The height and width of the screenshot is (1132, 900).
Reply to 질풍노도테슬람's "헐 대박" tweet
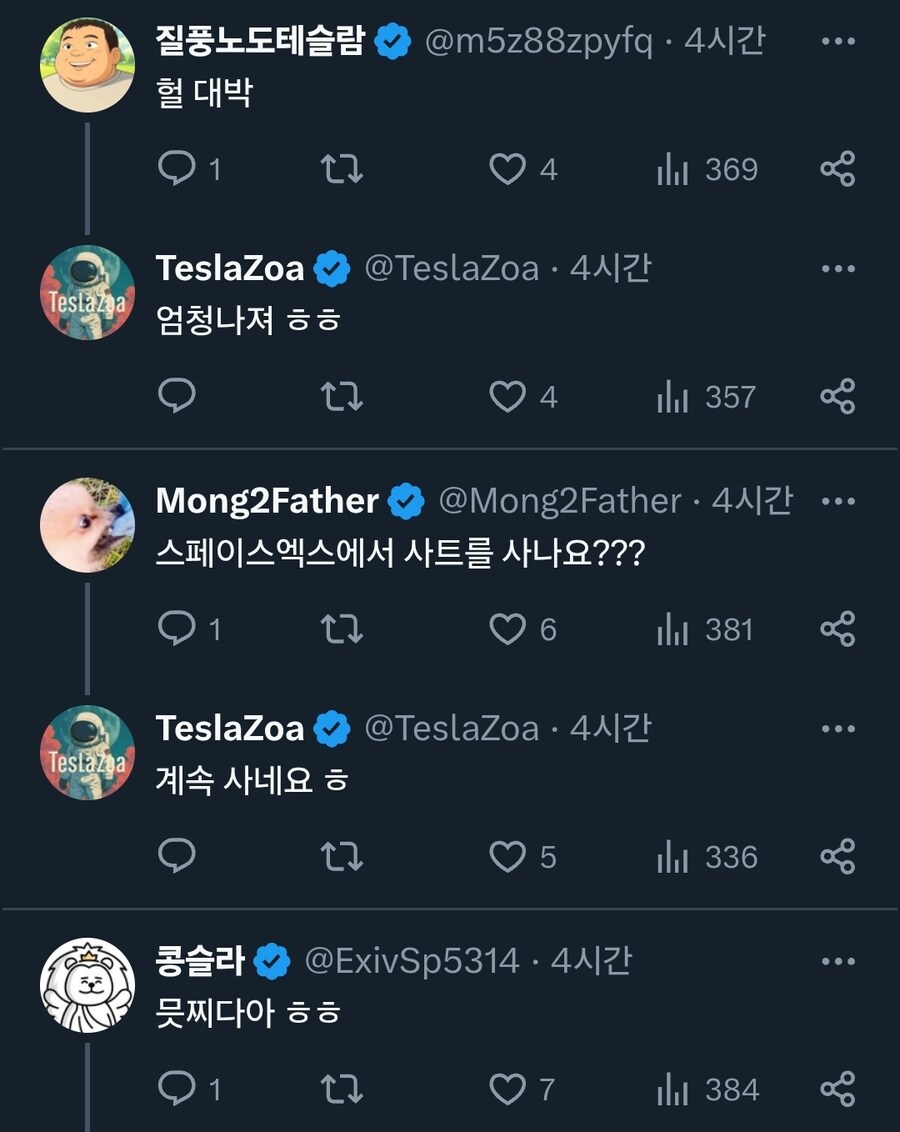178,169
